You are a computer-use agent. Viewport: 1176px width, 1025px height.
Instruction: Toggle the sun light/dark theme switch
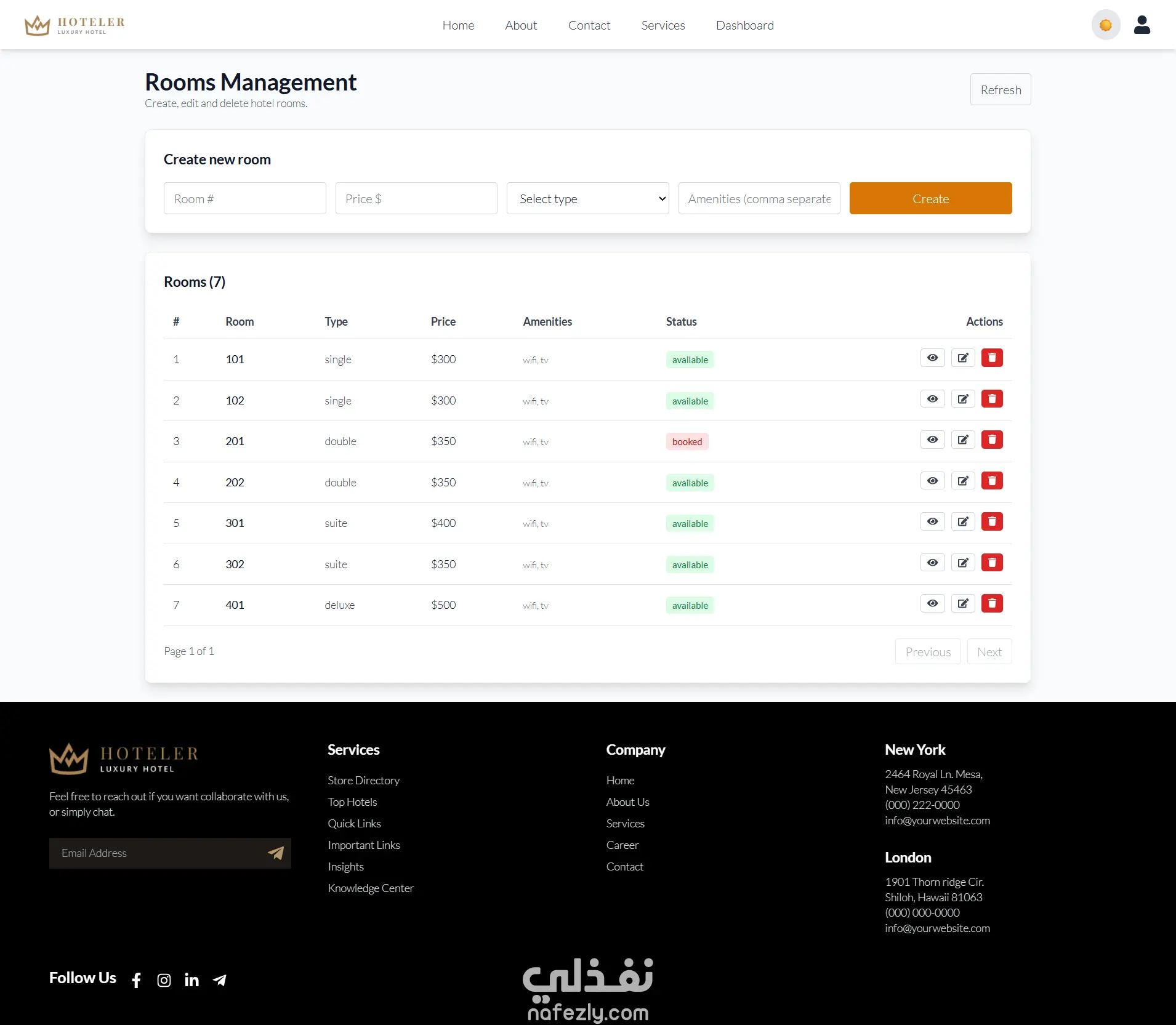click(x=1106, y=25)
